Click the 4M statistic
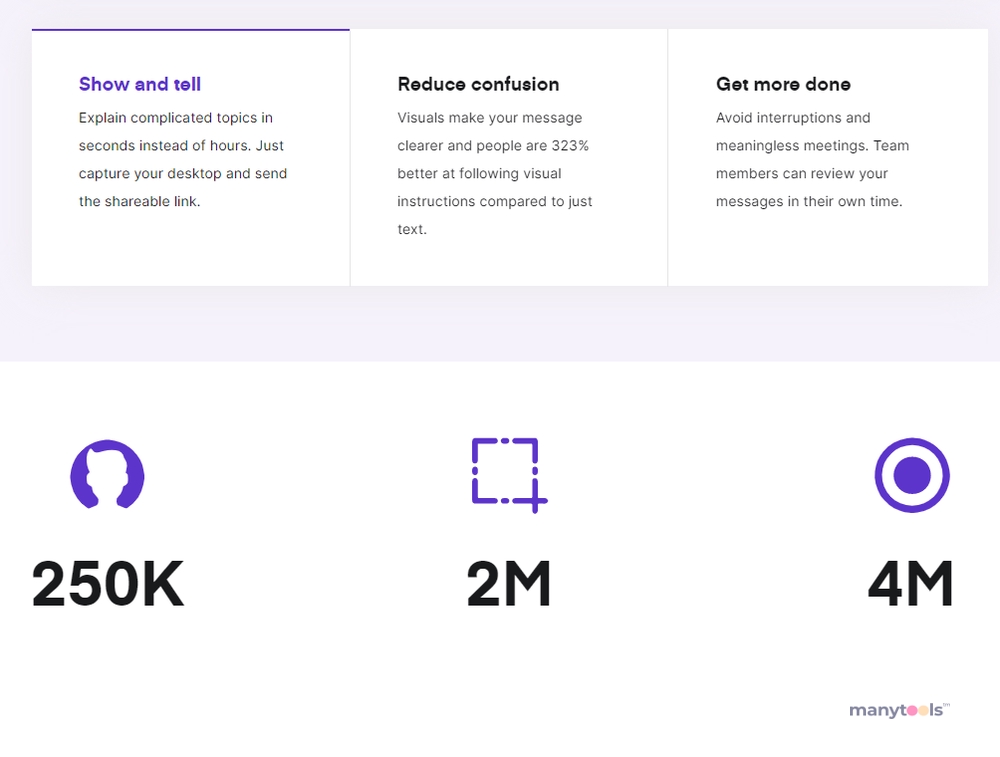 [911, 584]
